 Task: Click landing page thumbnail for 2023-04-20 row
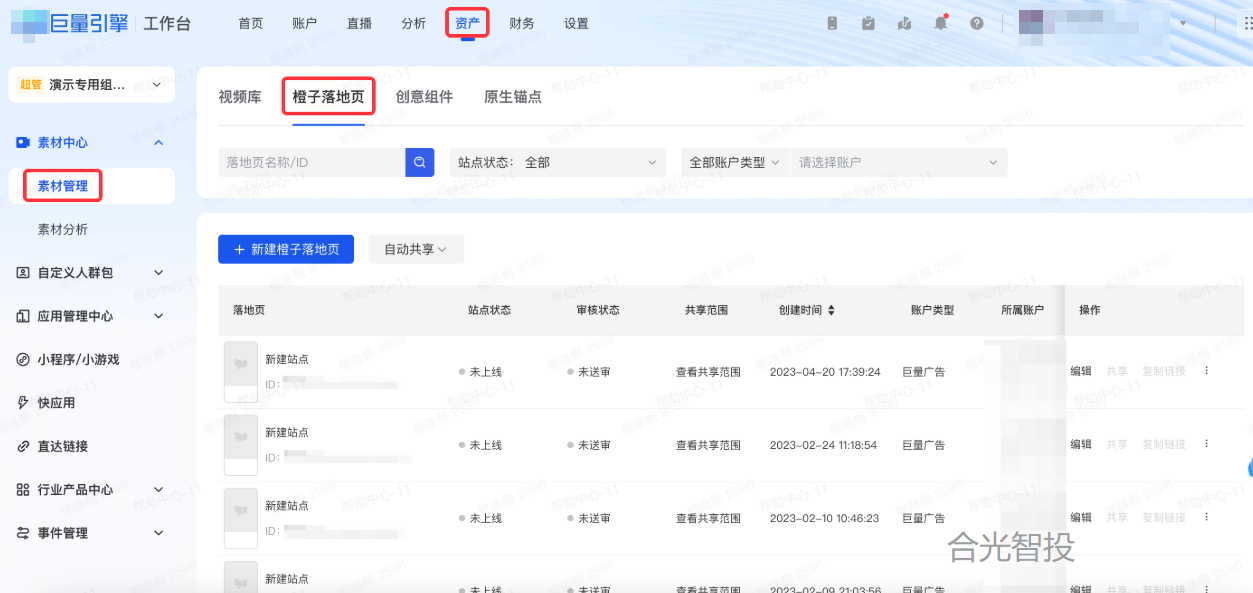pos(241,372)
